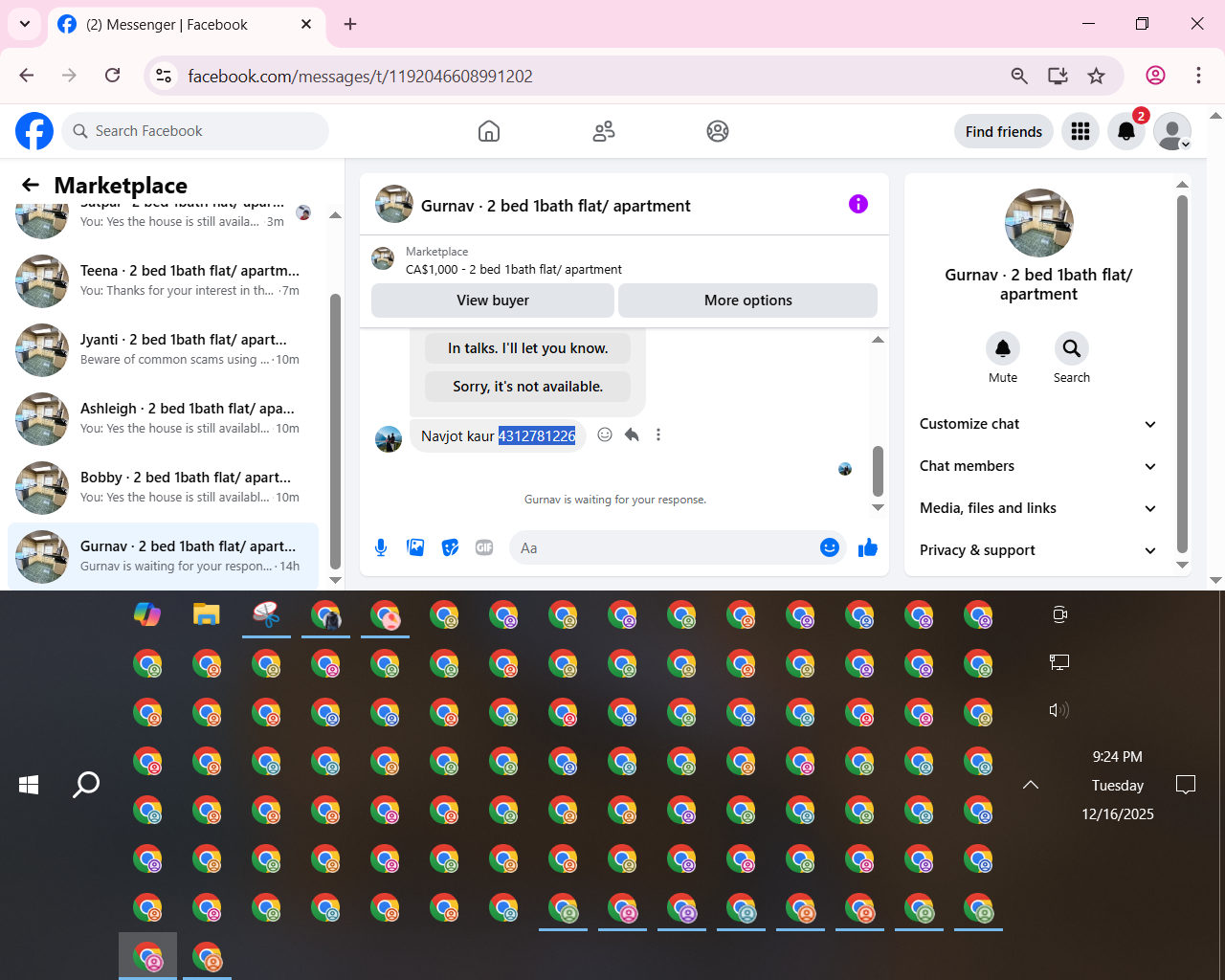The height and width of the screenshot is (980, 1225).
Task: Show hidden system tray icons chevron
Action: click(1031, 785)
